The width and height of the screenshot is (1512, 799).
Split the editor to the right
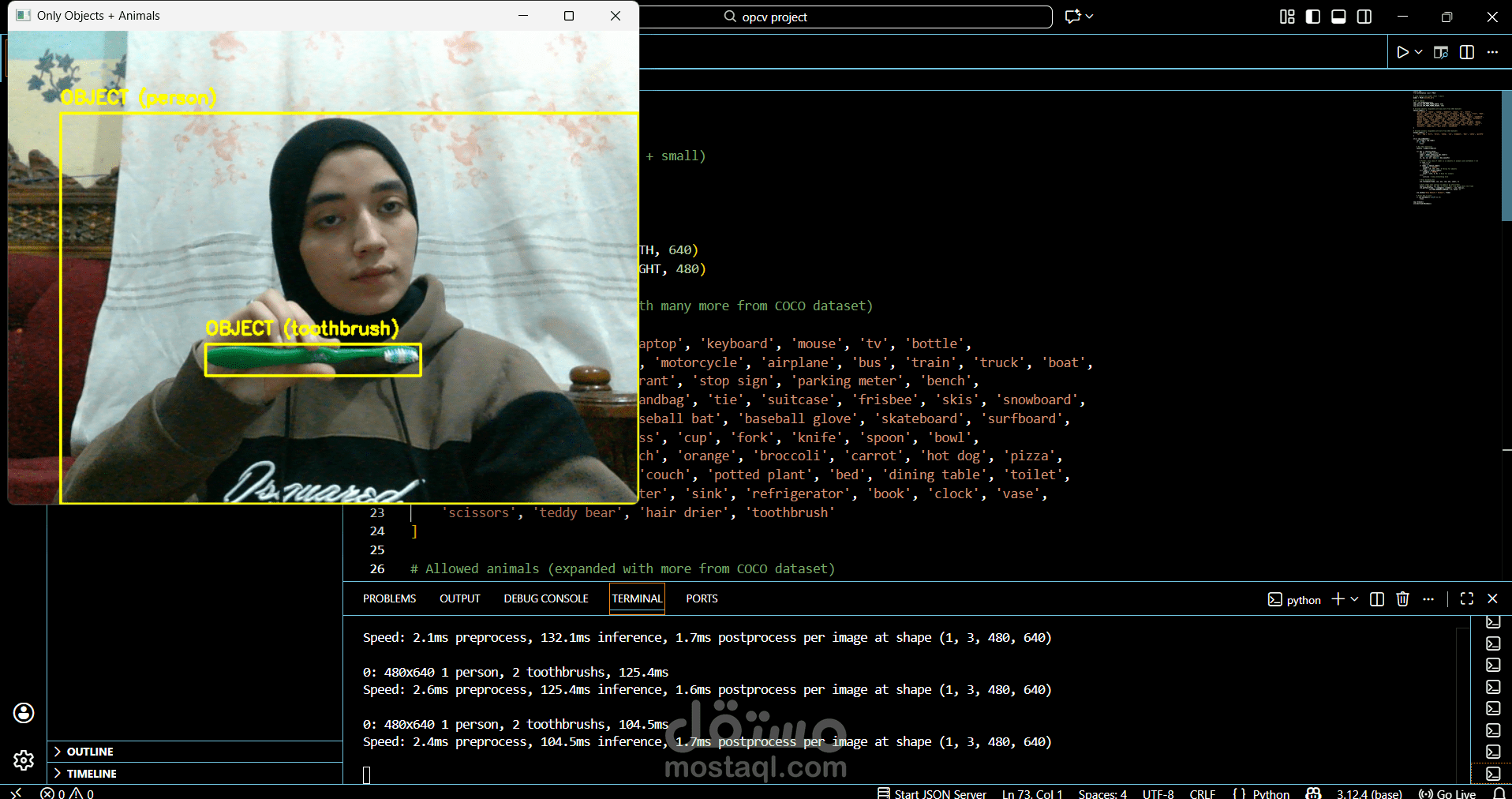pos(1467,52)
